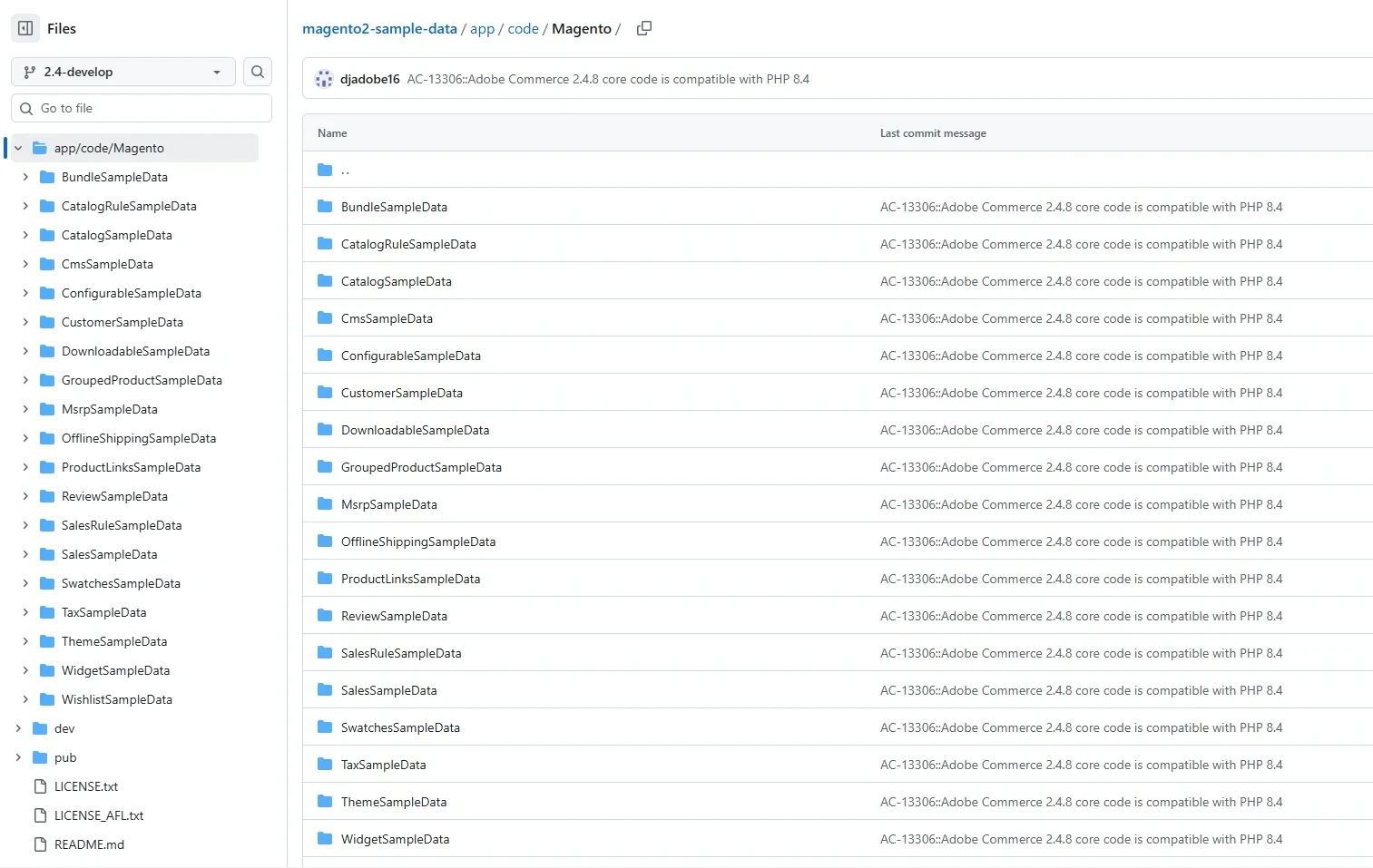This screenshot has width=1373, height=868.
Task: Collapse the Files side panel
Action: (25, 28)
